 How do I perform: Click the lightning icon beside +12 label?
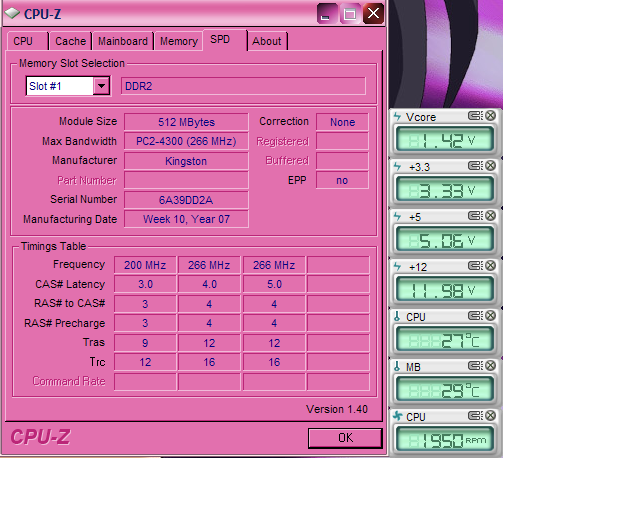pos(397,267)
